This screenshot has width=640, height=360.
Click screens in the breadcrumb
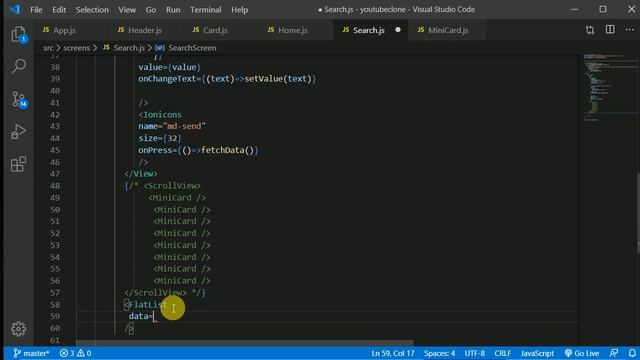pos(76,48)
